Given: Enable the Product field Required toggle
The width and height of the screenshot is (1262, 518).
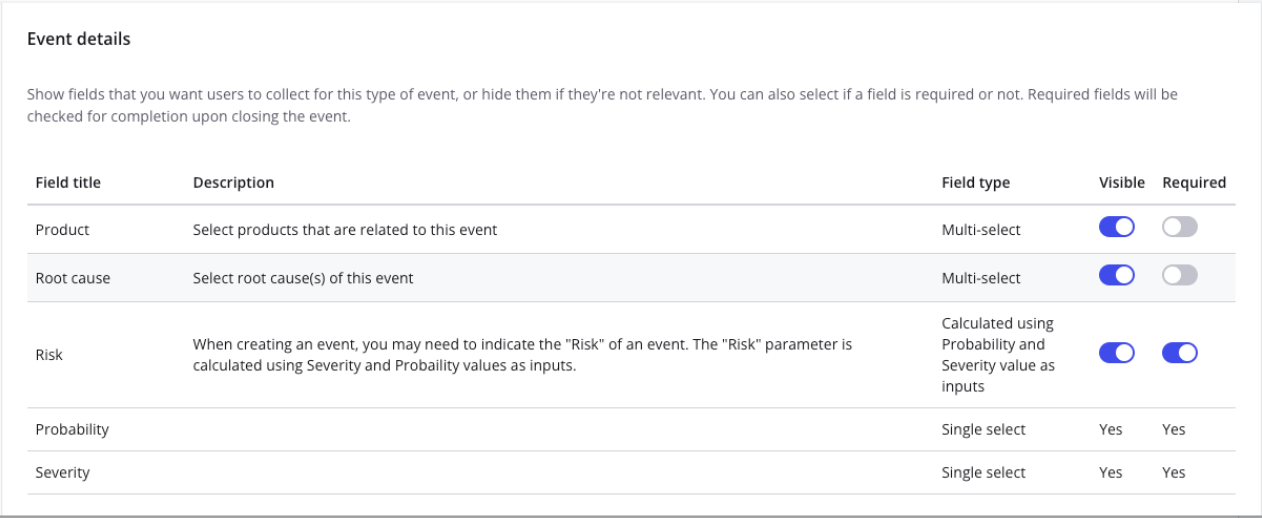Looking at the screenshot, I should pos(1179,228).
